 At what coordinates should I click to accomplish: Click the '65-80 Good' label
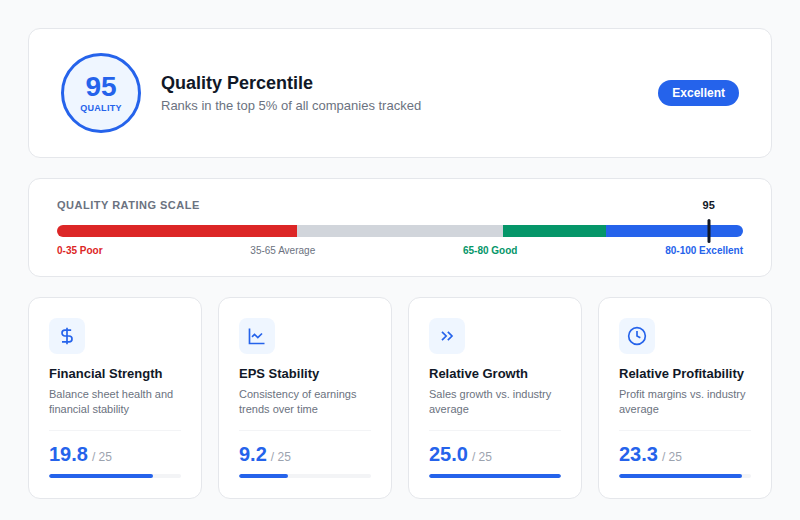tap(490, 251)
